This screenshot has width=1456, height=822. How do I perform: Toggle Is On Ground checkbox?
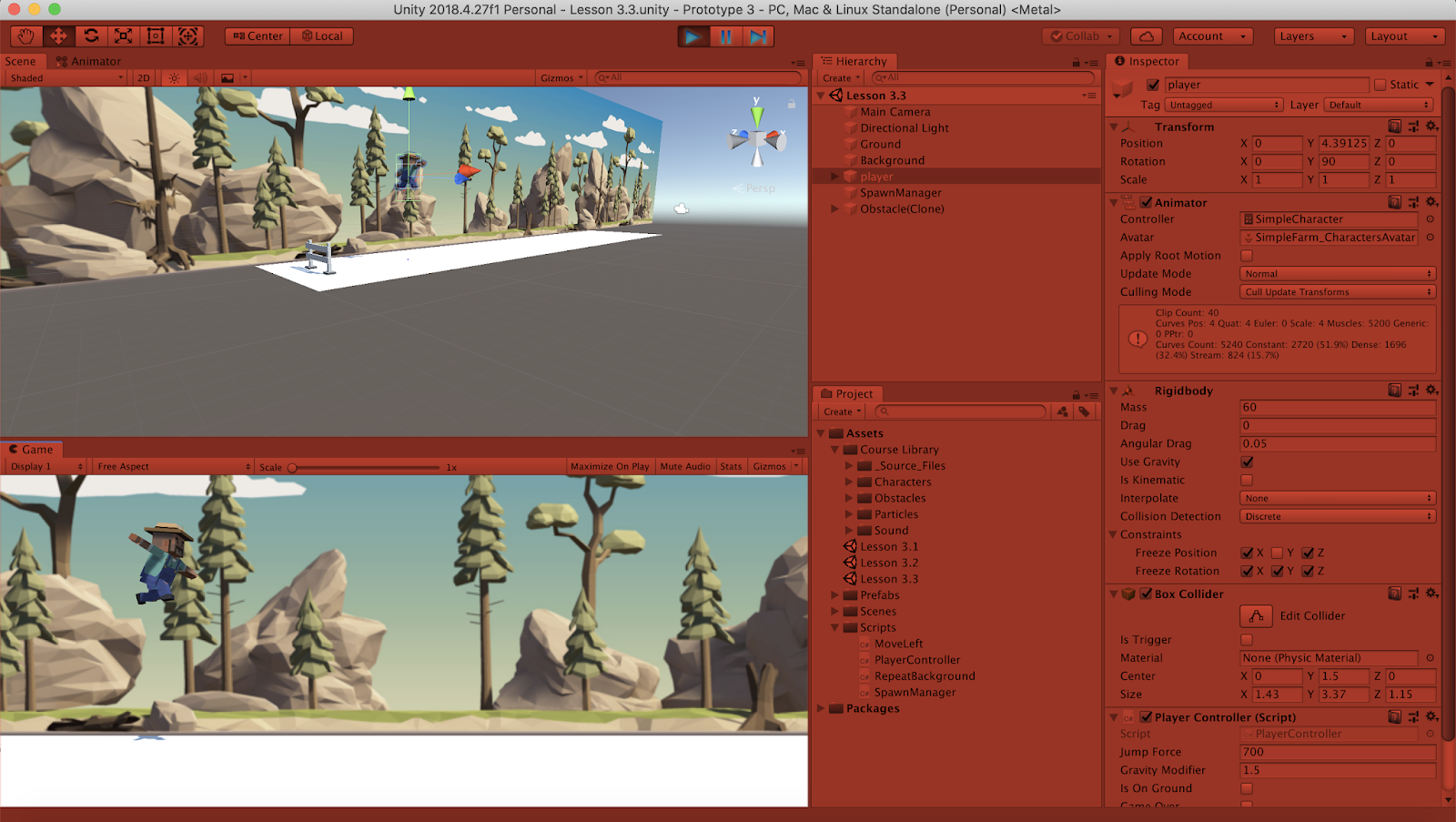pyautogui.click(x=1247, y=788)
